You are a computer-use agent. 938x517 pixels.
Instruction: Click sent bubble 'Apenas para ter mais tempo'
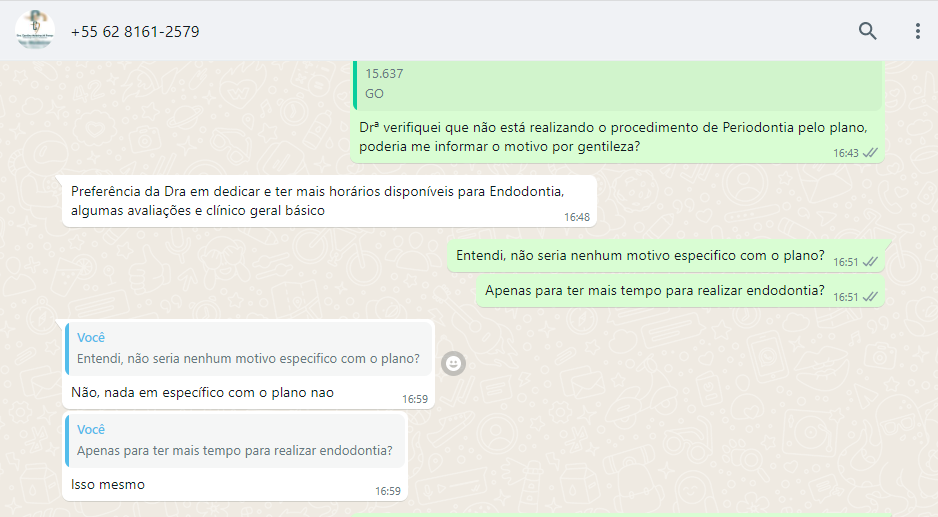680,291
